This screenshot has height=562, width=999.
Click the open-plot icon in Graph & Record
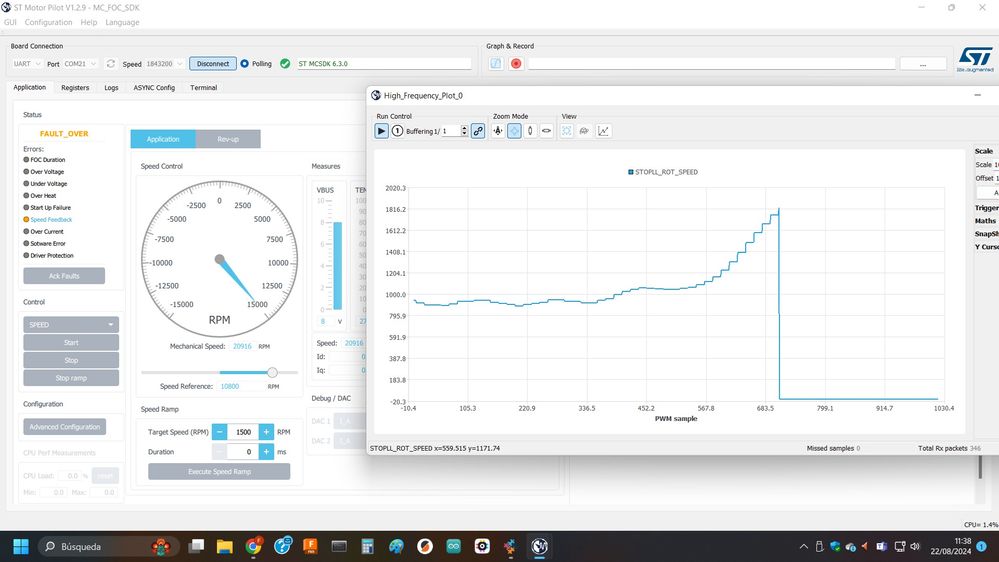click(496, 64)
